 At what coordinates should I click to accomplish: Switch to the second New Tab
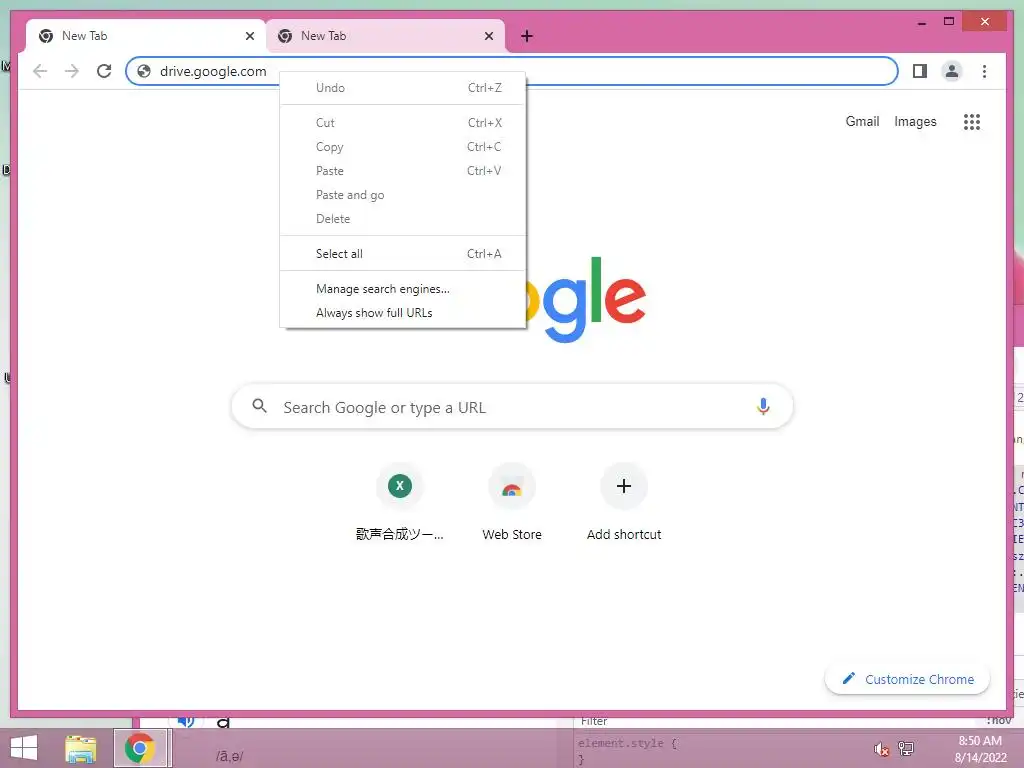[385, 36]
